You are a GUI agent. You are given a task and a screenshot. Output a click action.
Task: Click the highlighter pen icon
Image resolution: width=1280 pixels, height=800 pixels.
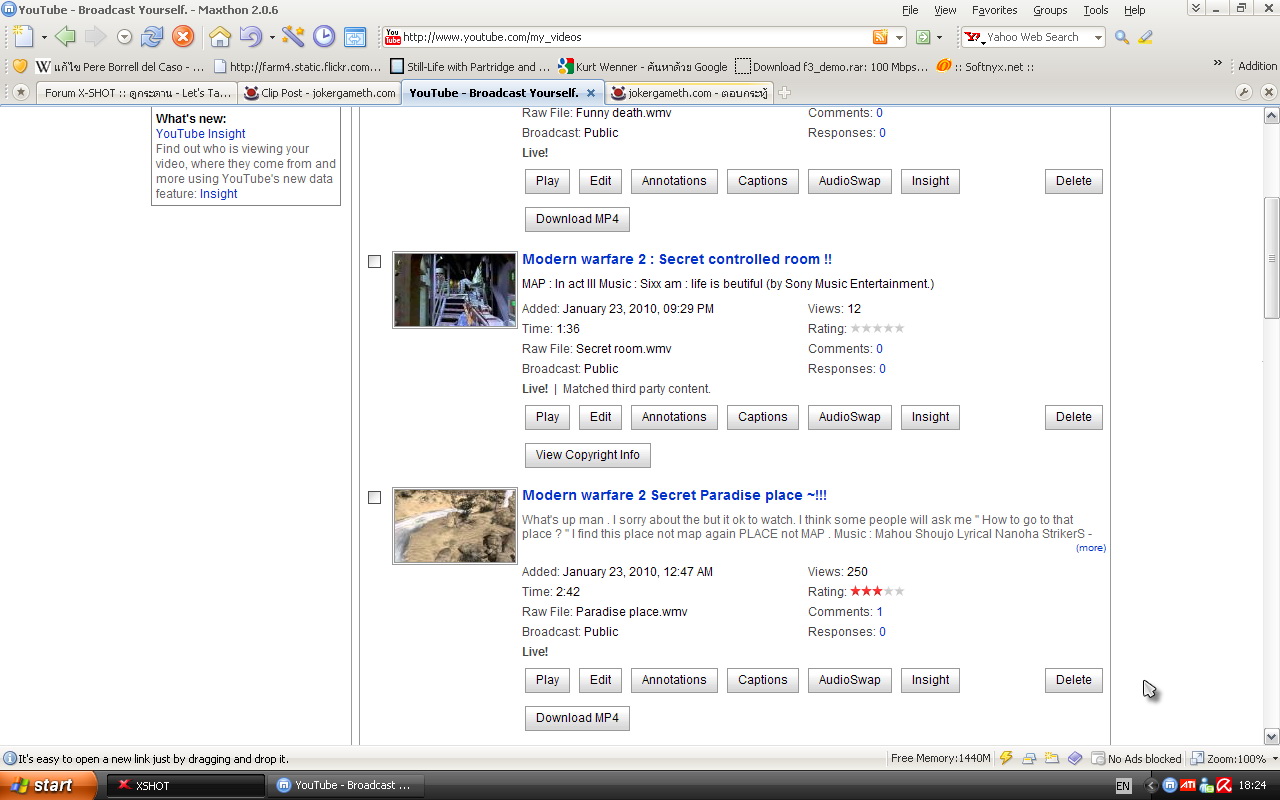1146,37
